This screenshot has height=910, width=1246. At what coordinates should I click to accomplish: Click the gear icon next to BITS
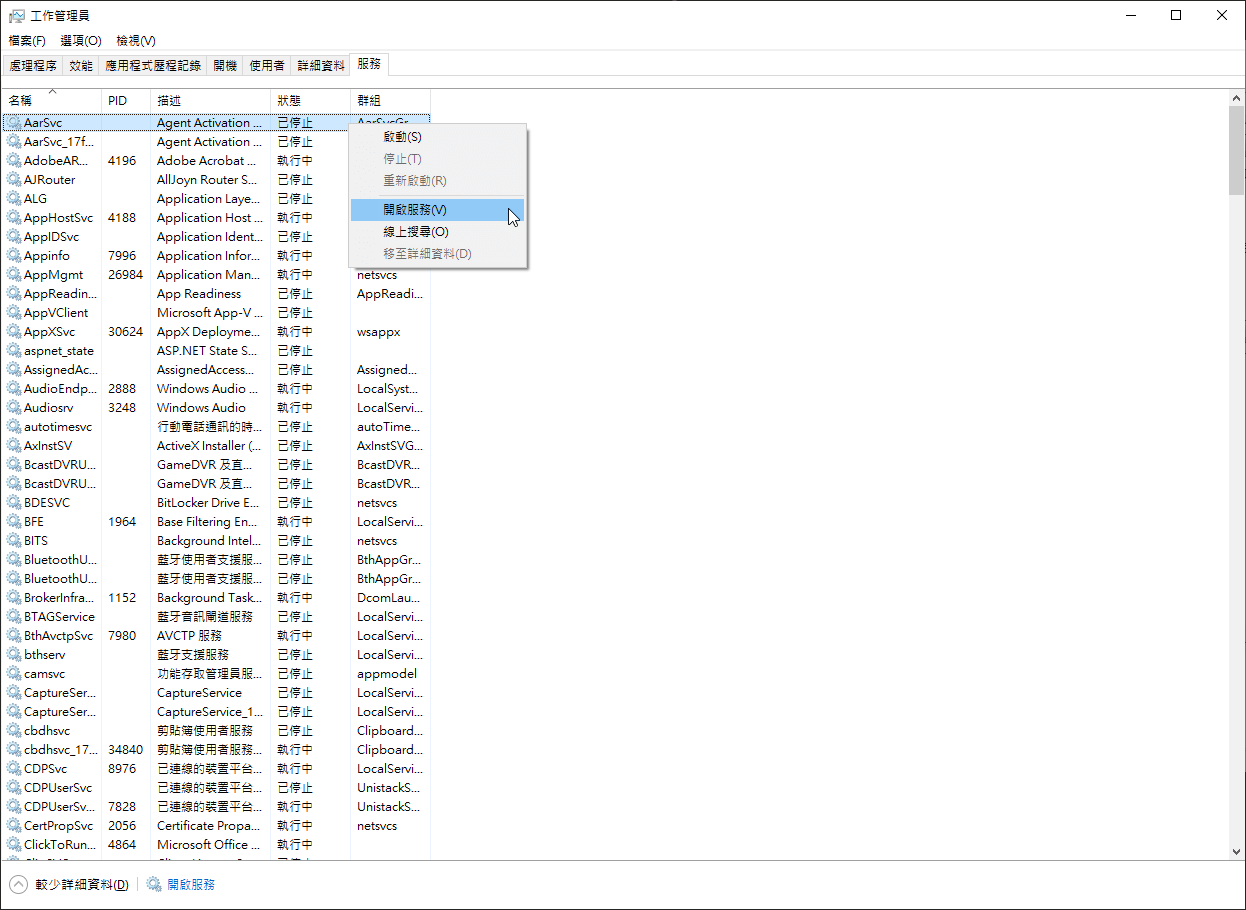(x=14, y=541)
